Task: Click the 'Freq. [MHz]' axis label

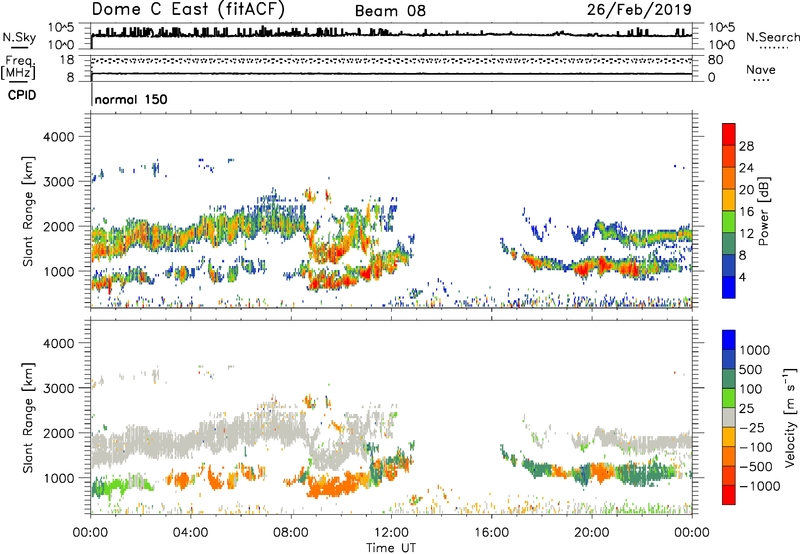Action: pos(18,67)
